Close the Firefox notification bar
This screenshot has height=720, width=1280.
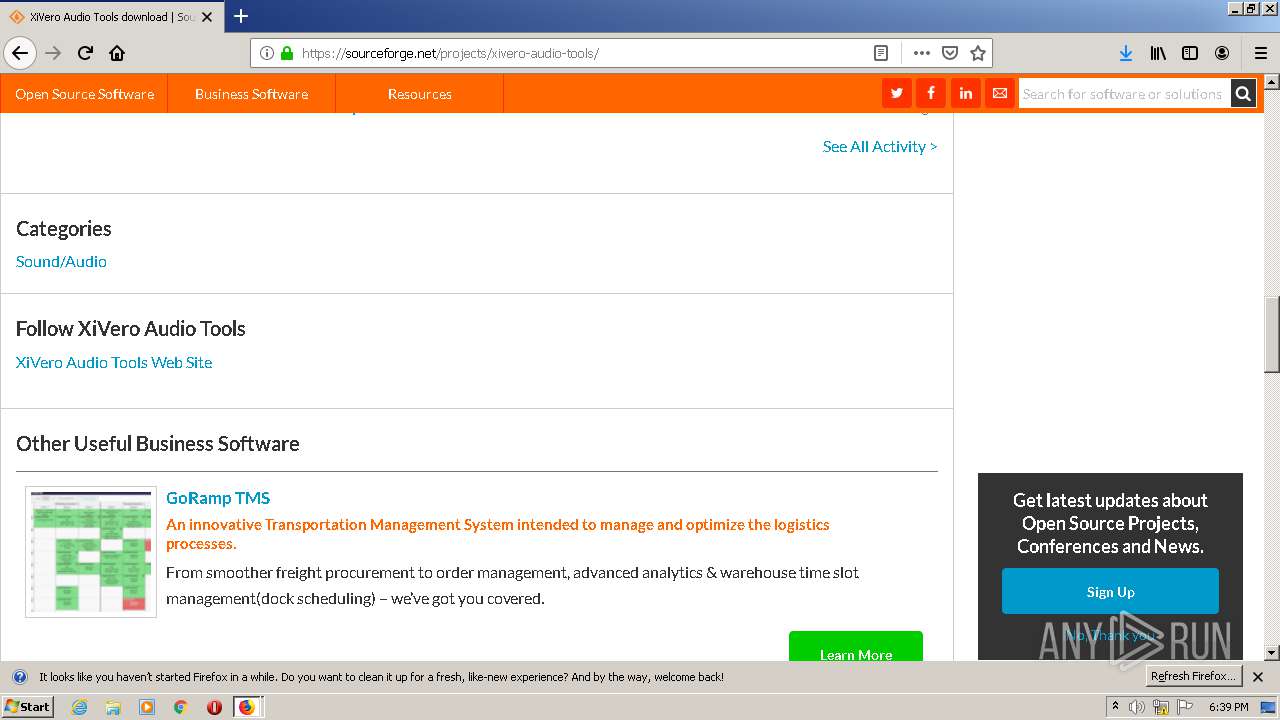tap(1258, 677)
